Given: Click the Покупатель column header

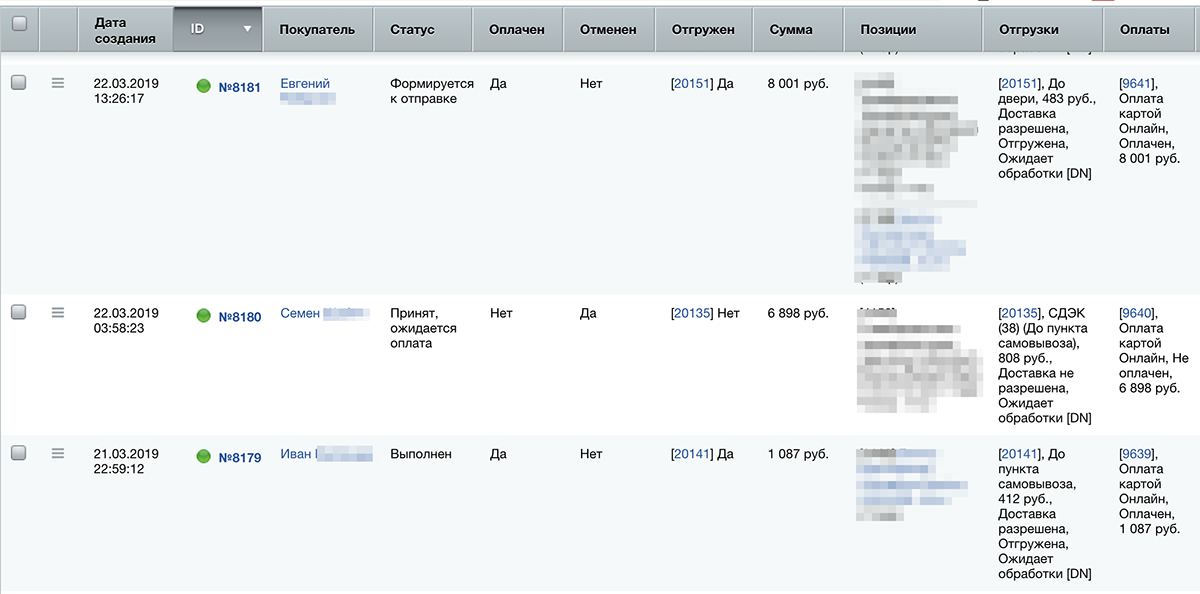Looking at the screenshot, I should click(x=317, y=30).
